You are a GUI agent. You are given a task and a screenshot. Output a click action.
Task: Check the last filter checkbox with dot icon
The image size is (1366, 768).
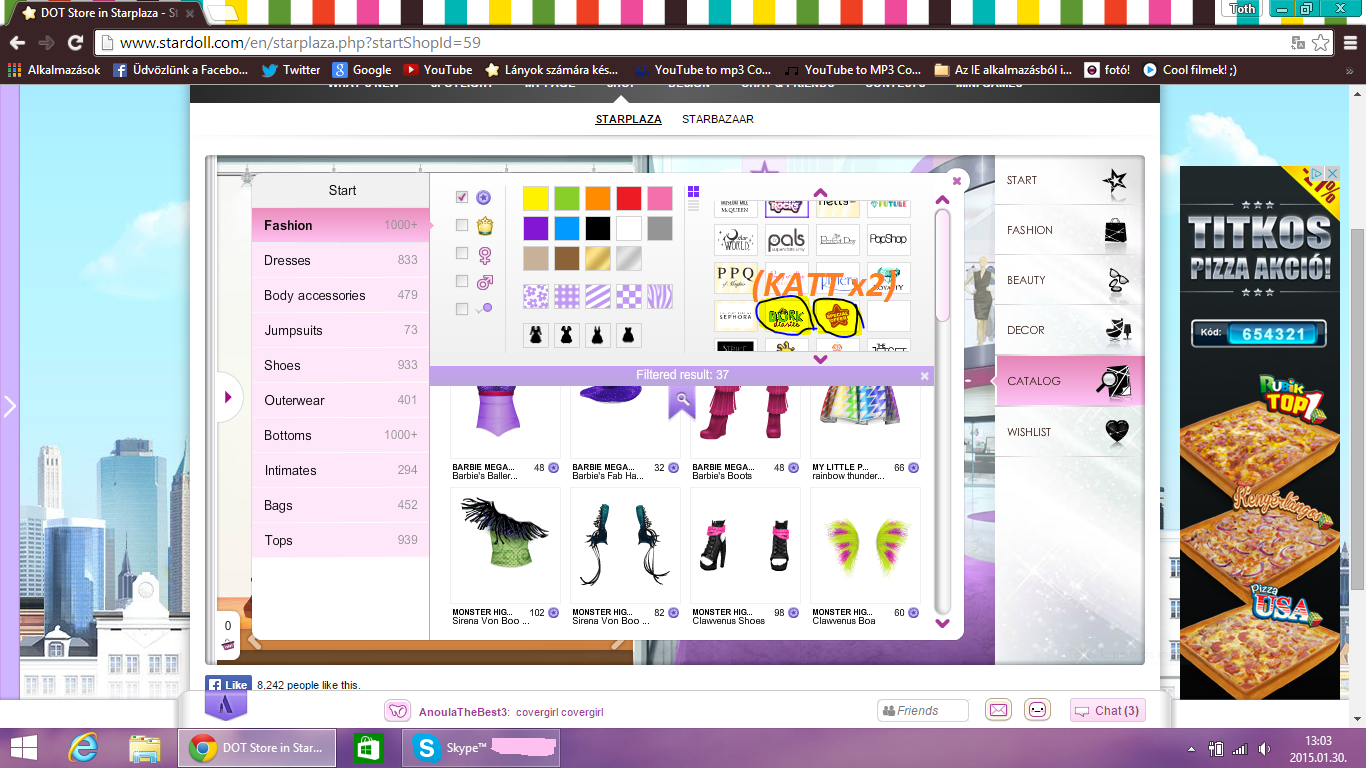[x=462, y=309]
